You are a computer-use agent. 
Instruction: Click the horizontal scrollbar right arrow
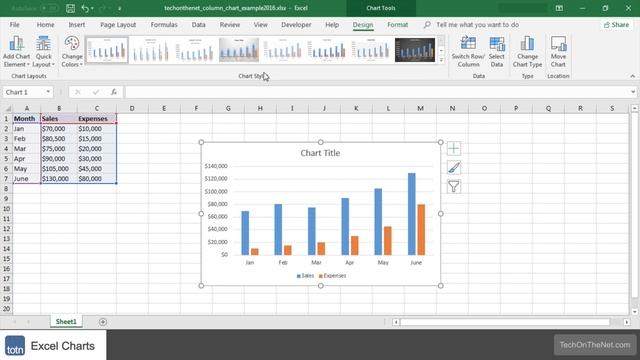627,322
